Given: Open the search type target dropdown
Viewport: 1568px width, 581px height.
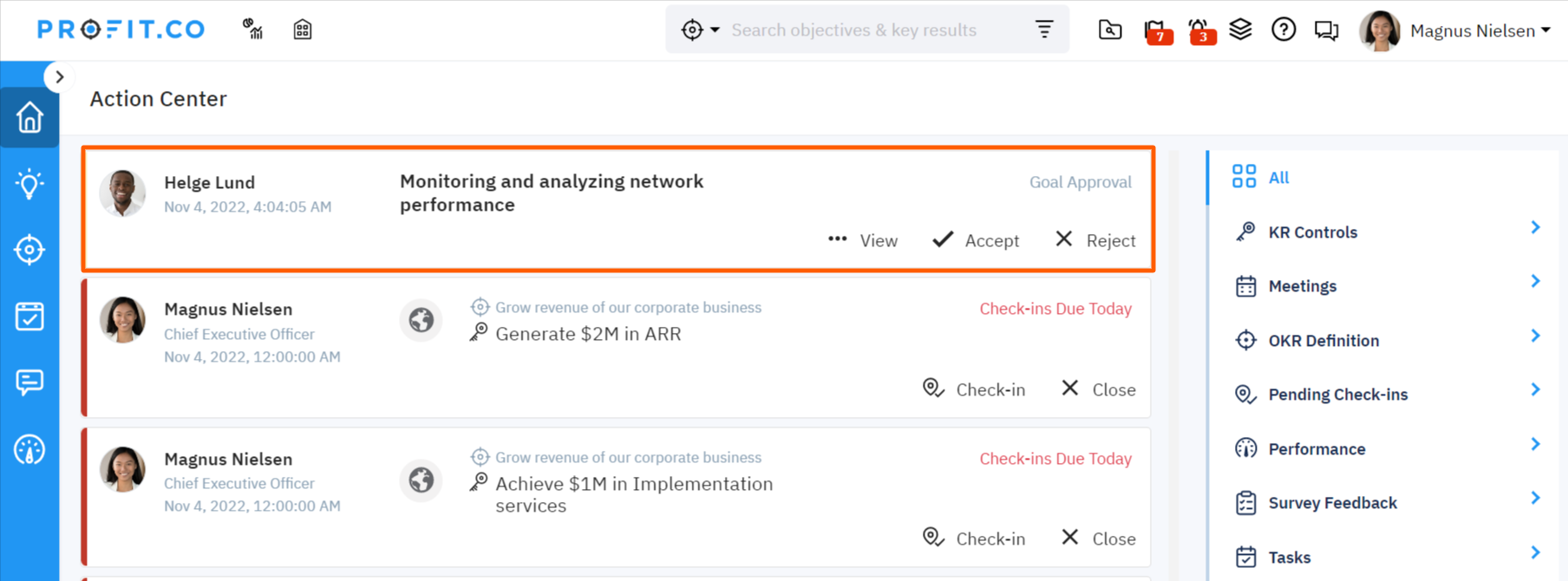Looking at the screenshot, I should click(x=700, y=30).
